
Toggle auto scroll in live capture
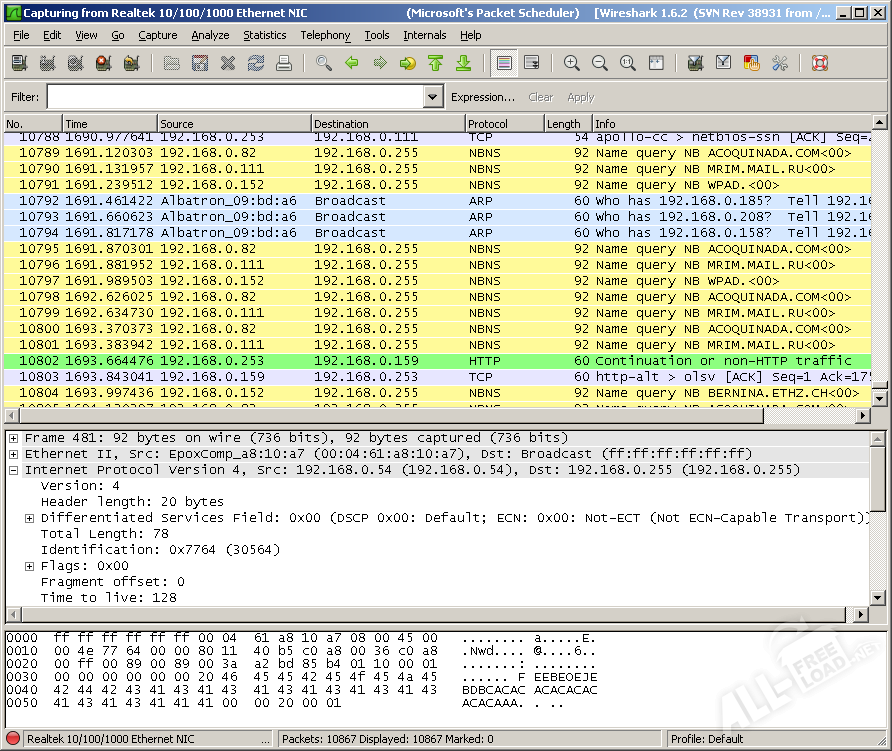click(532, 63)
